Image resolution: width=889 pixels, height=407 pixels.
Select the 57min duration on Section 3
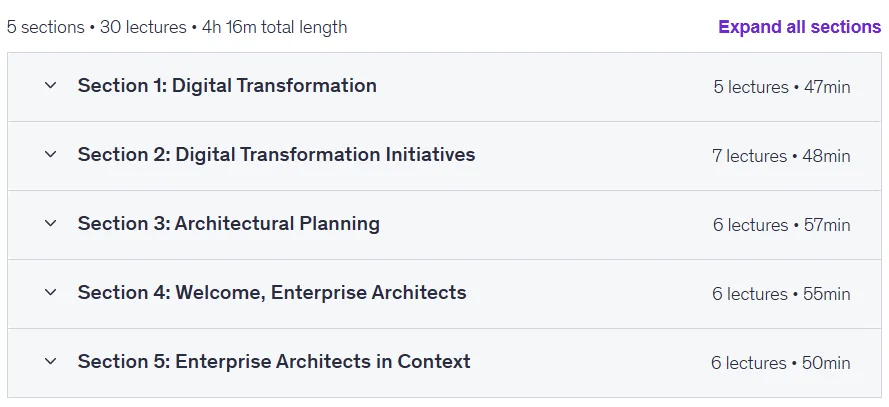[827, 225]
